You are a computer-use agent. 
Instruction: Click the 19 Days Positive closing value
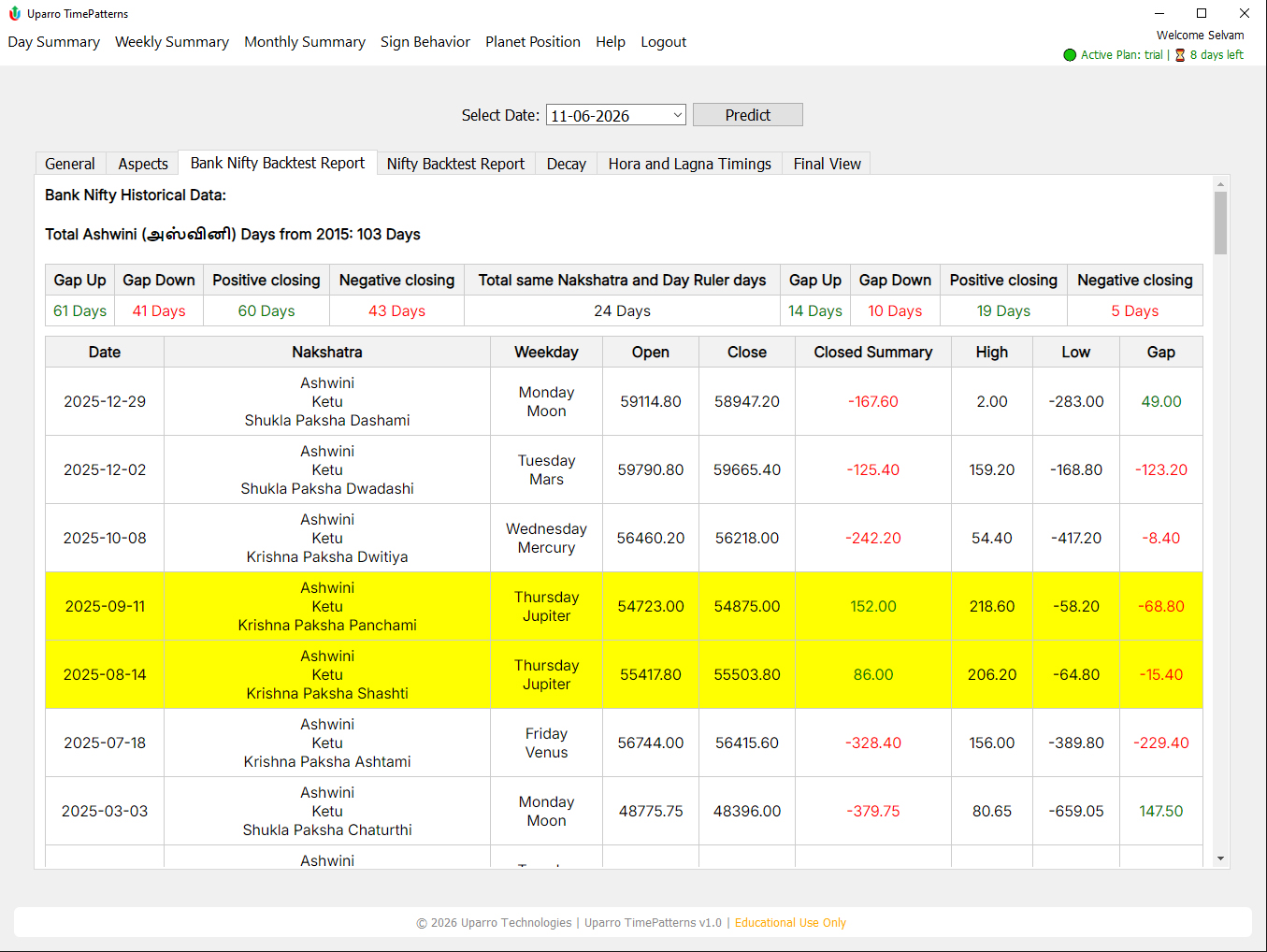[x=1003, y=310]
